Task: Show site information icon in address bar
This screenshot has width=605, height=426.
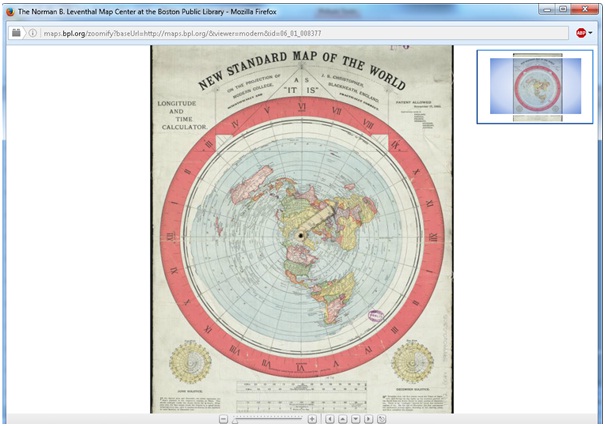Action: click(33, 33)
